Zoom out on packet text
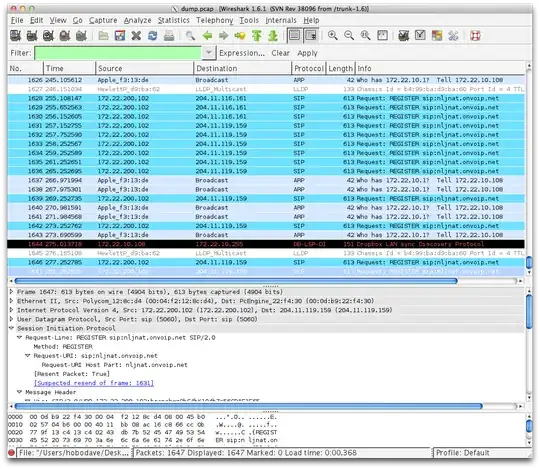 click(x=349, y=35)
